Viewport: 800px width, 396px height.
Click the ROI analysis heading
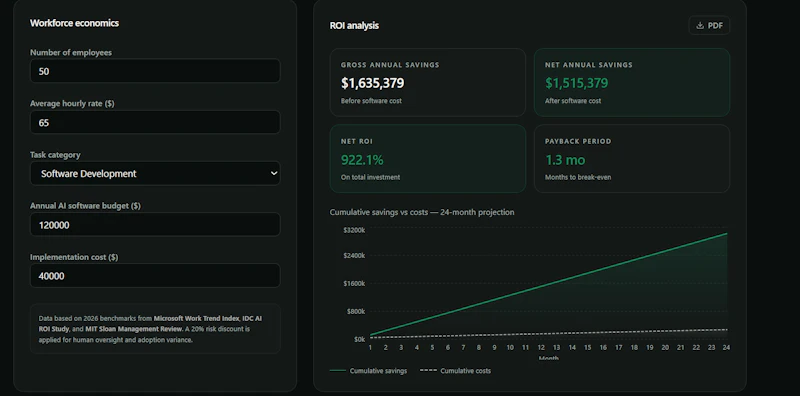point(354,26)
